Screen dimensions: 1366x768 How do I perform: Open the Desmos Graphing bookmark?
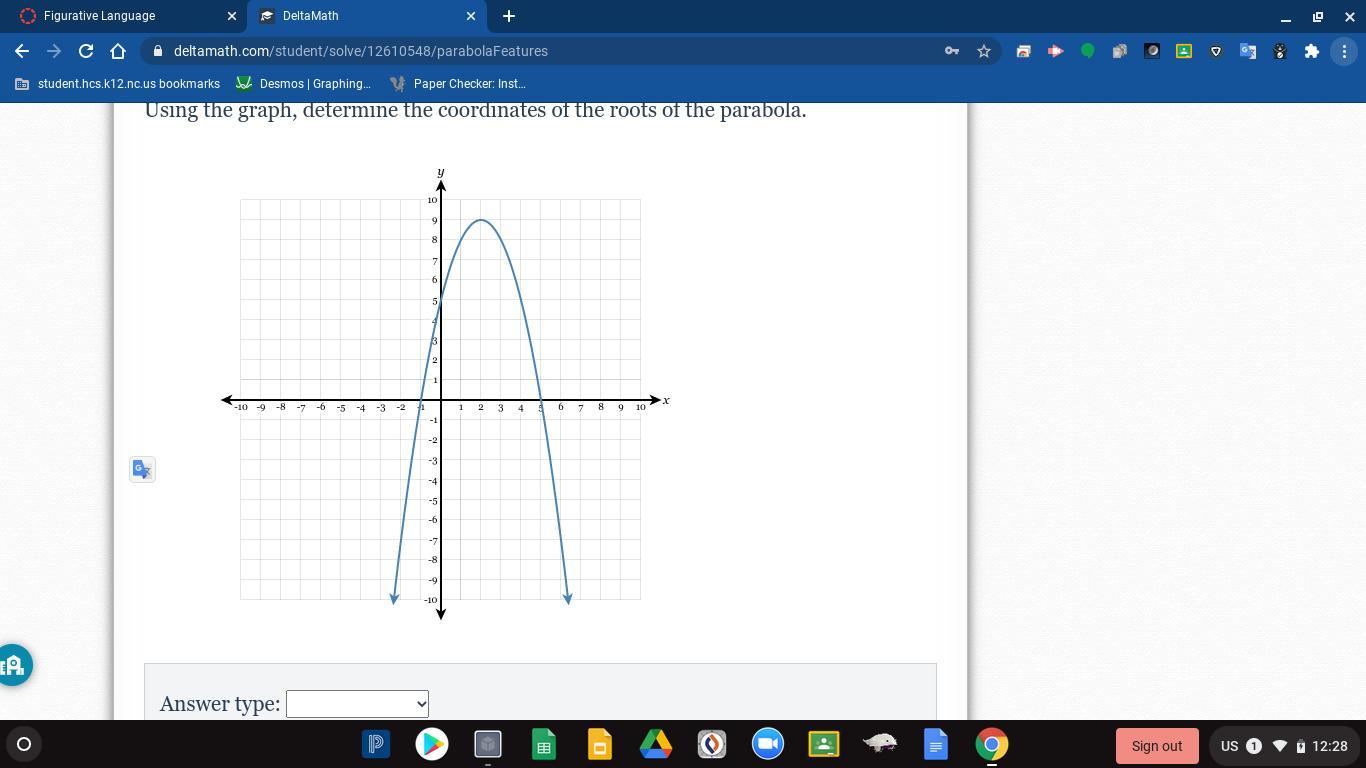tap(303, 84)
